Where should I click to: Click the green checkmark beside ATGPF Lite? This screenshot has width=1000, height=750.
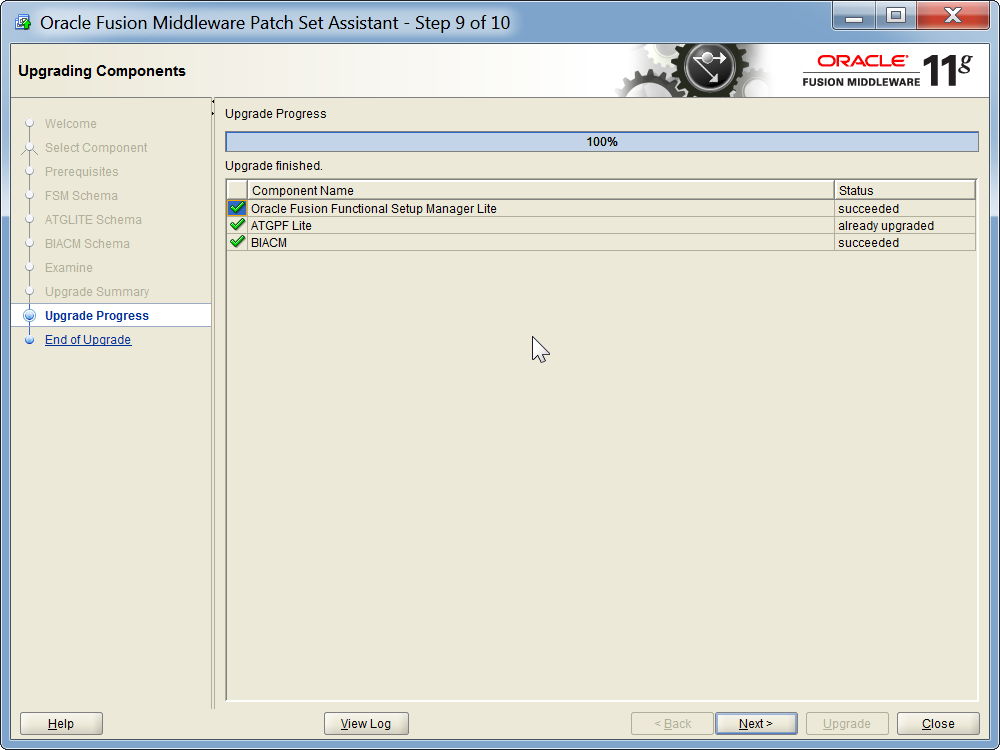pos(237,225)
